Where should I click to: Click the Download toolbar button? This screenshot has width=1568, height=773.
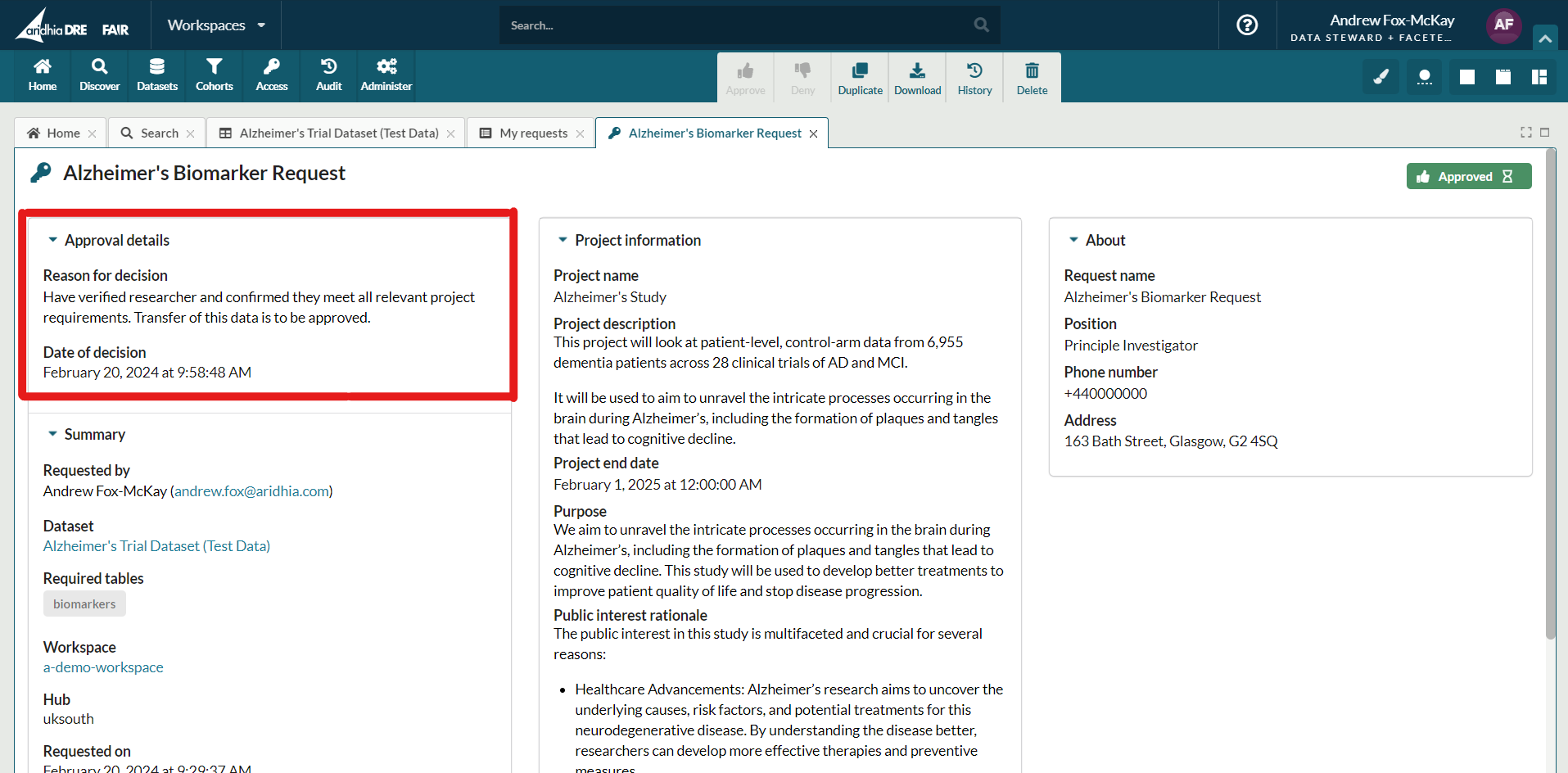pyautogui.click(x=917, y=79)
